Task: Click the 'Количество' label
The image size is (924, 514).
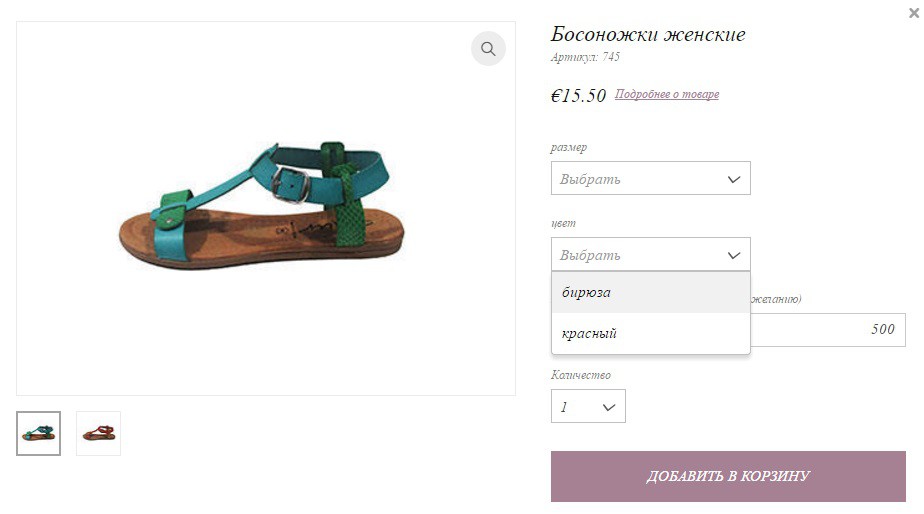Action: (581, 375)
